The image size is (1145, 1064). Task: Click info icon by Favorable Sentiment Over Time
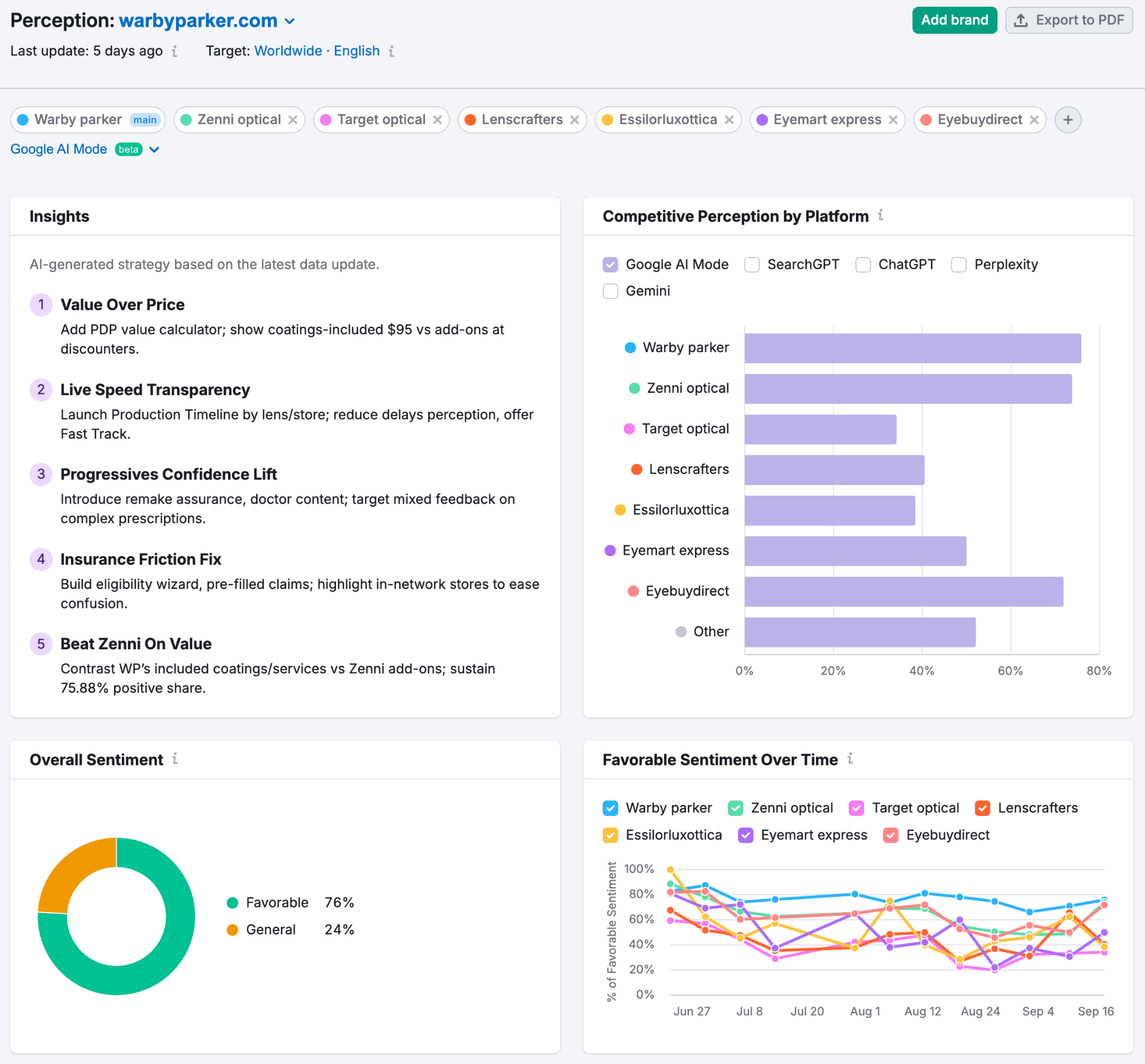(x=850, y=759)
